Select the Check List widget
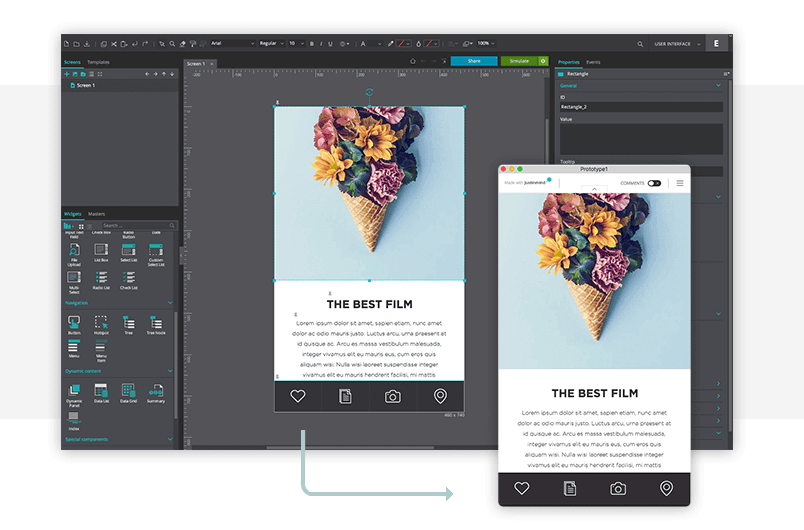Image resolution: width=804 pixels, height=530 pixels. coord(128,280)
